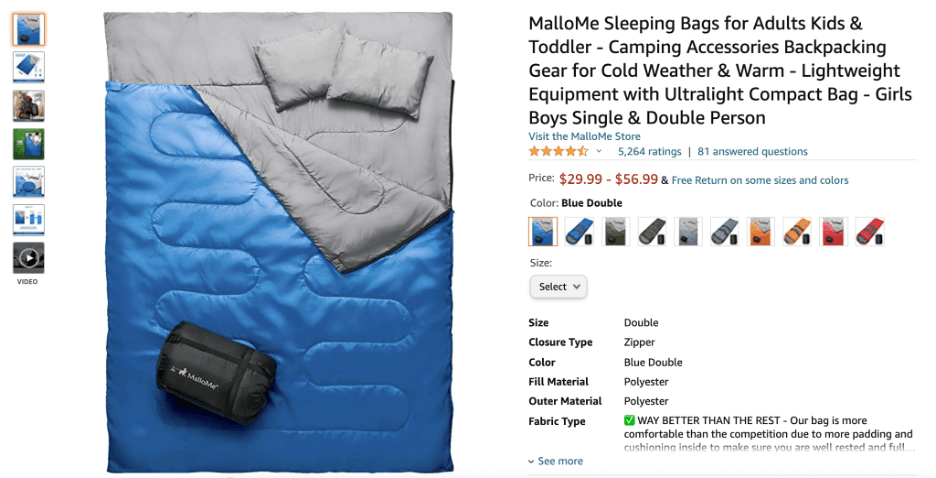Select the first blue sleeping bag thumbnail
Image resolution: width=936 pixels, height=478 pixels.
coord(29,30)
